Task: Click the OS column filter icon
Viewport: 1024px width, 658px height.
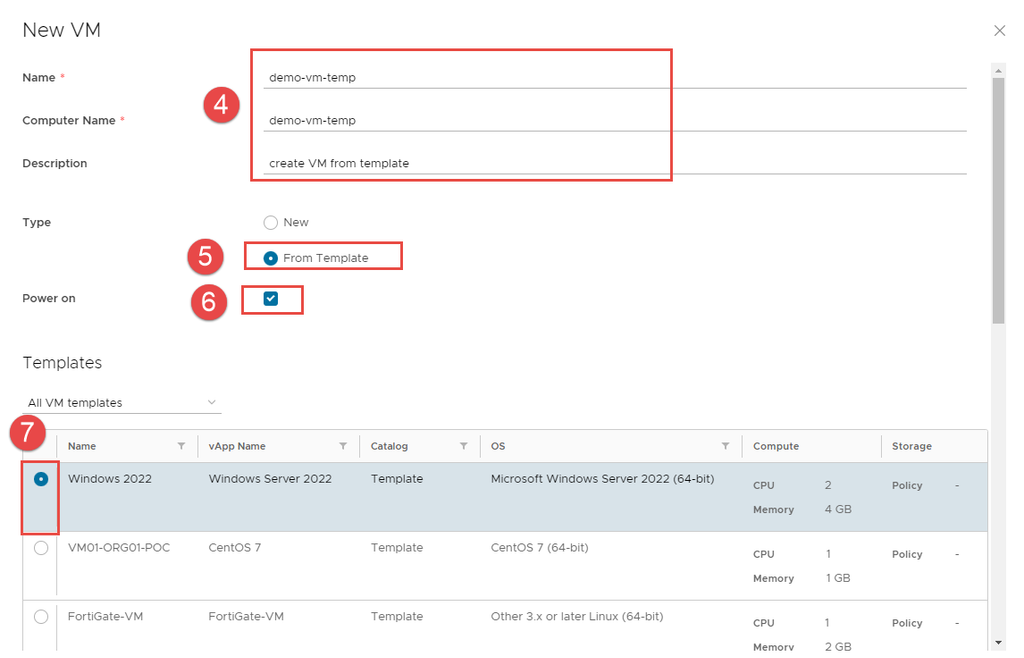Action: point(725,446)
